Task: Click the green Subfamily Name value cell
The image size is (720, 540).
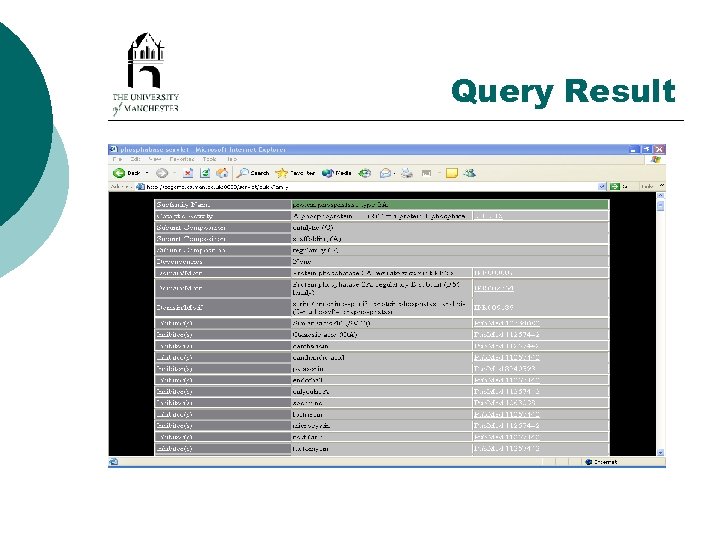Action: pos(450,204)
